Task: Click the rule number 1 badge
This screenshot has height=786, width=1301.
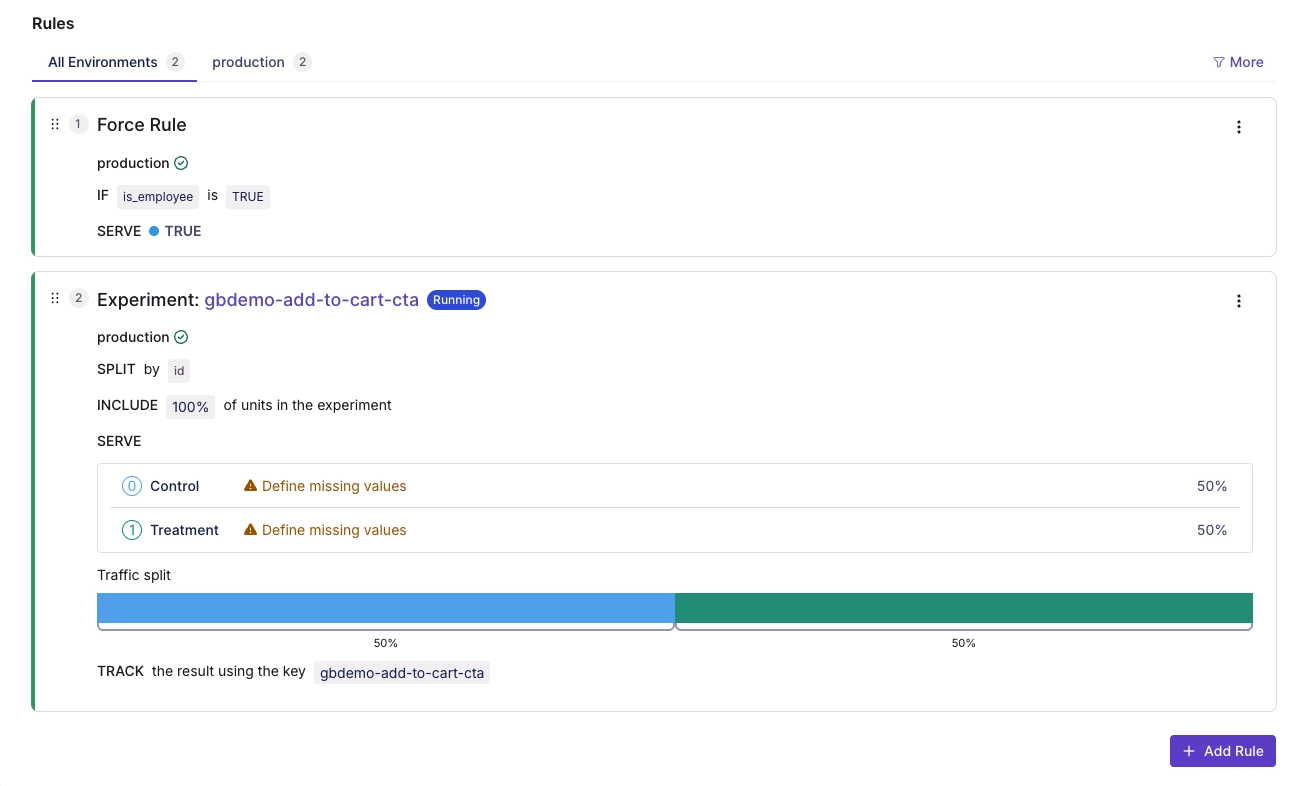Action: [79, 124]
